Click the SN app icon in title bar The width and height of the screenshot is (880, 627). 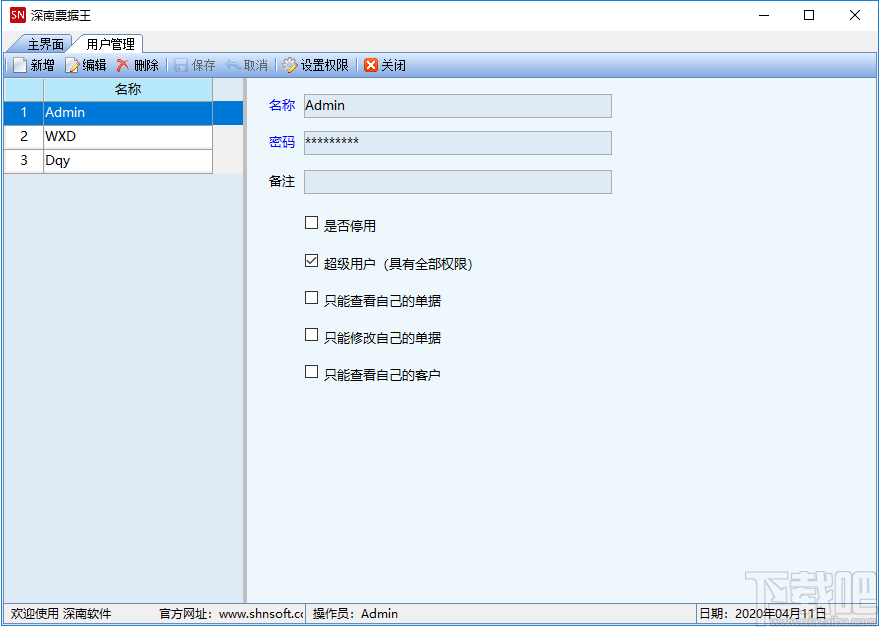pyautogui.click(x=18, y=15)
